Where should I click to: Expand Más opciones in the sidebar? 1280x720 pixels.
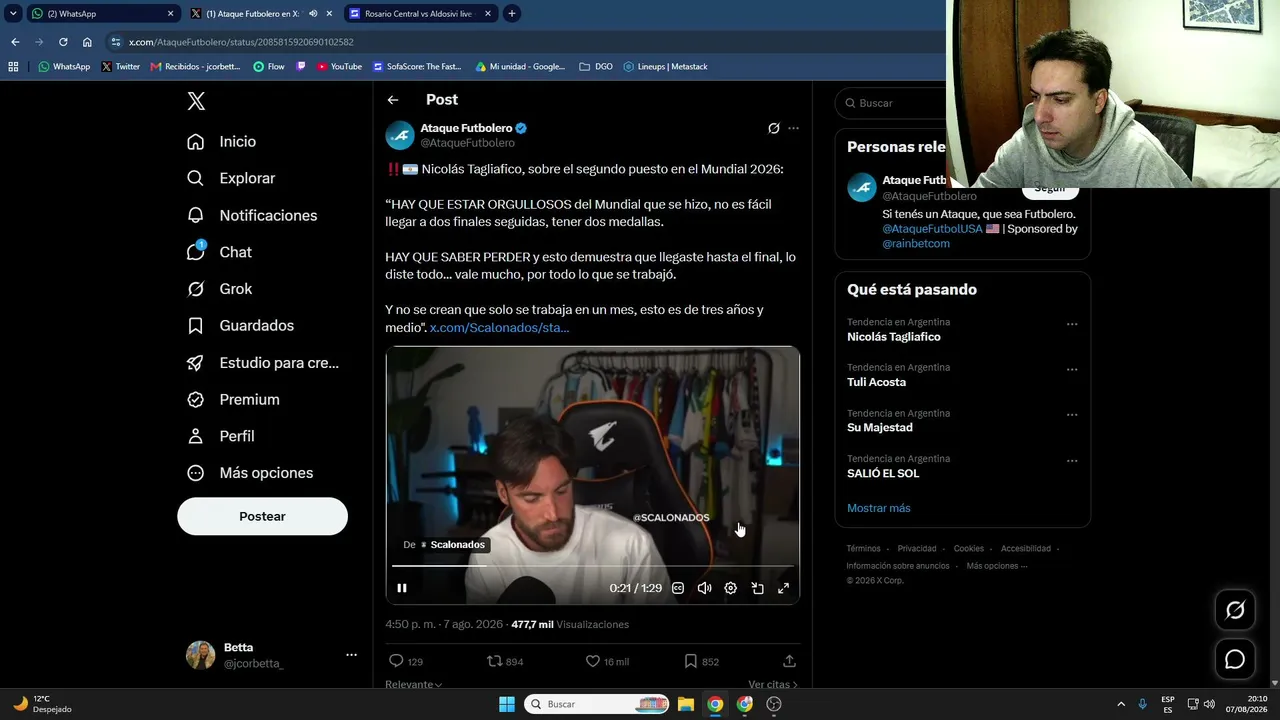(x=250, y=473)
